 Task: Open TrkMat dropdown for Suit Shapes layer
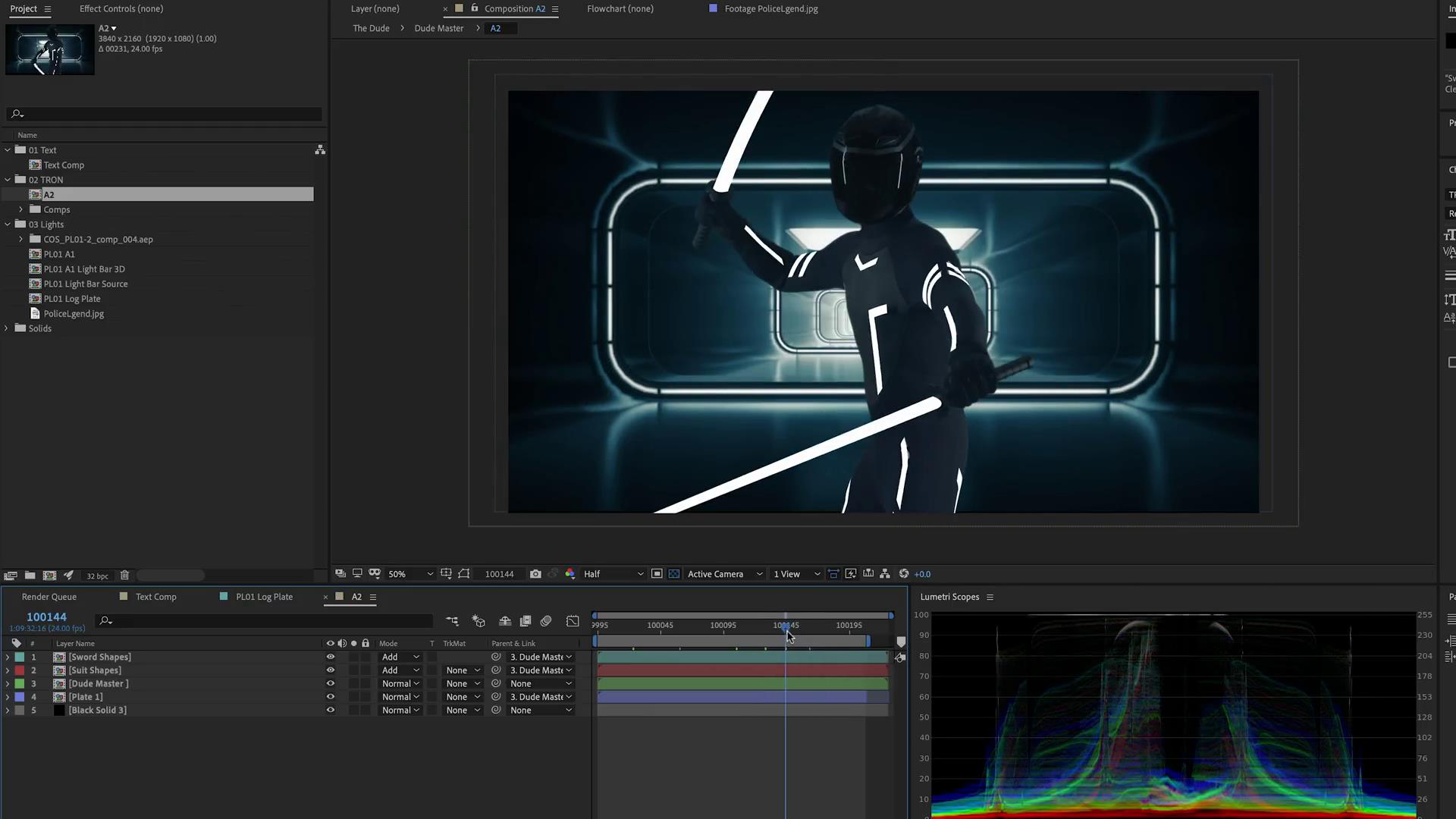click(463, 670)
